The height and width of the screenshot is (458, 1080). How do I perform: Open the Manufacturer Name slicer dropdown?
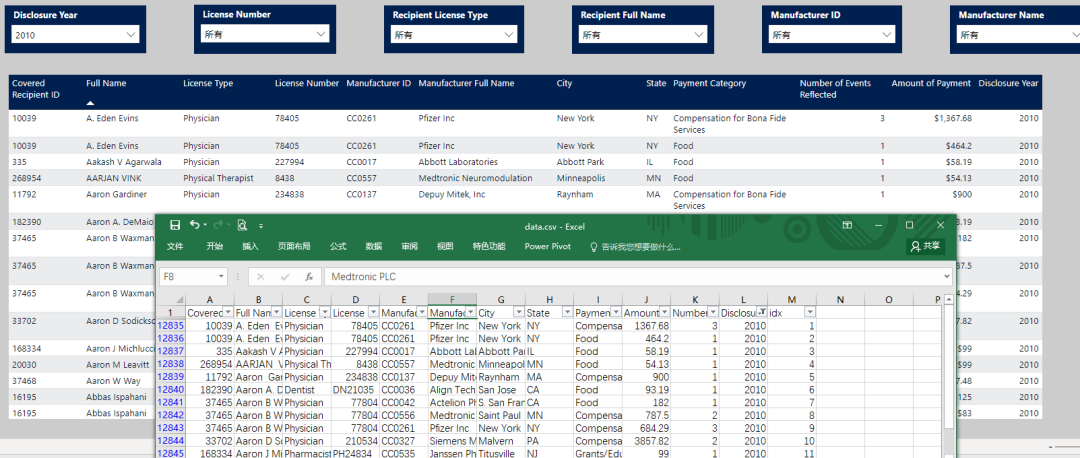1018,34
